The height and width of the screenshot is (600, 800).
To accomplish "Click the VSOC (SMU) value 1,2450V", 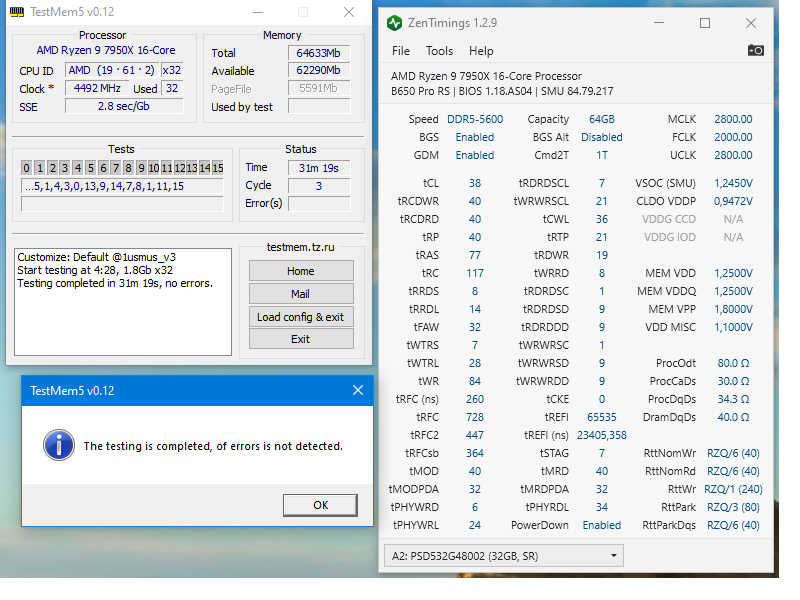I will pos(733,183).
